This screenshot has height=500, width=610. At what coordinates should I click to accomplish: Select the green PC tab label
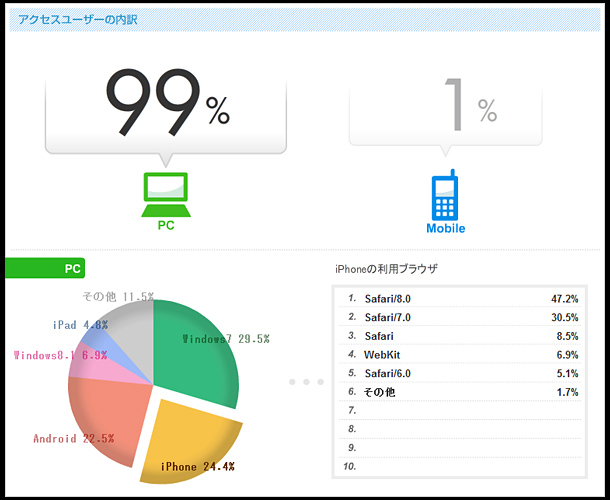point(45,268)
